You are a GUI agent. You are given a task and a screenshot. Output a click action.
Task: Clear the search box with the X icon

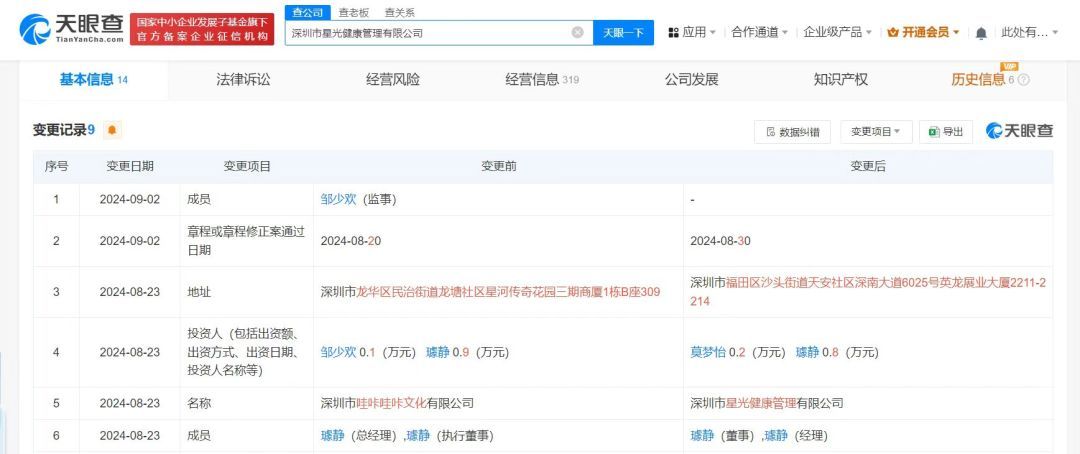pyautogui.click(x=577, y=32)
